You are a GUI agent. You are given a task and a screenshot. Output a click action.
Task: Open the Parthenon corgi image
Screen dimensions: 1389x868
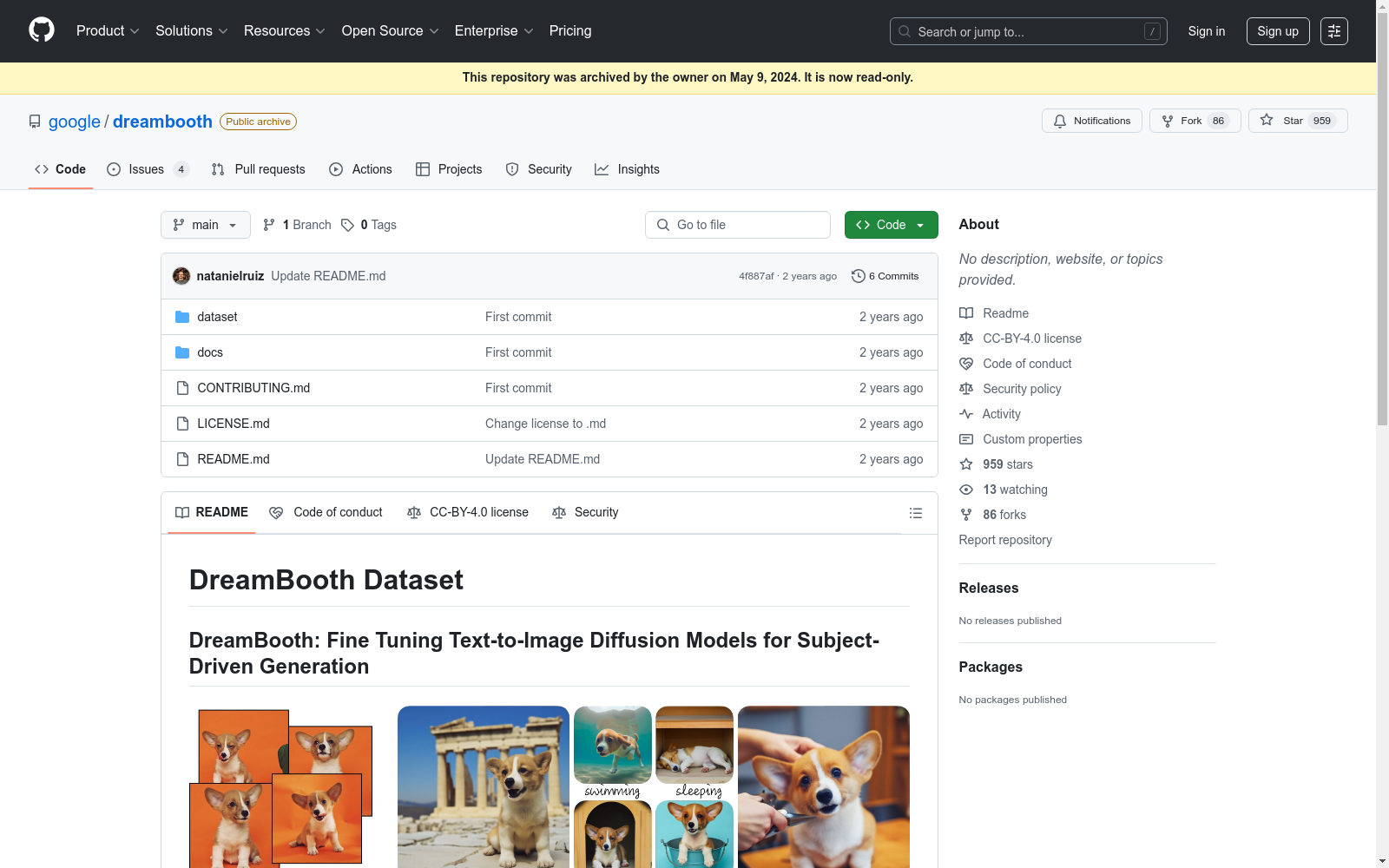484,786
